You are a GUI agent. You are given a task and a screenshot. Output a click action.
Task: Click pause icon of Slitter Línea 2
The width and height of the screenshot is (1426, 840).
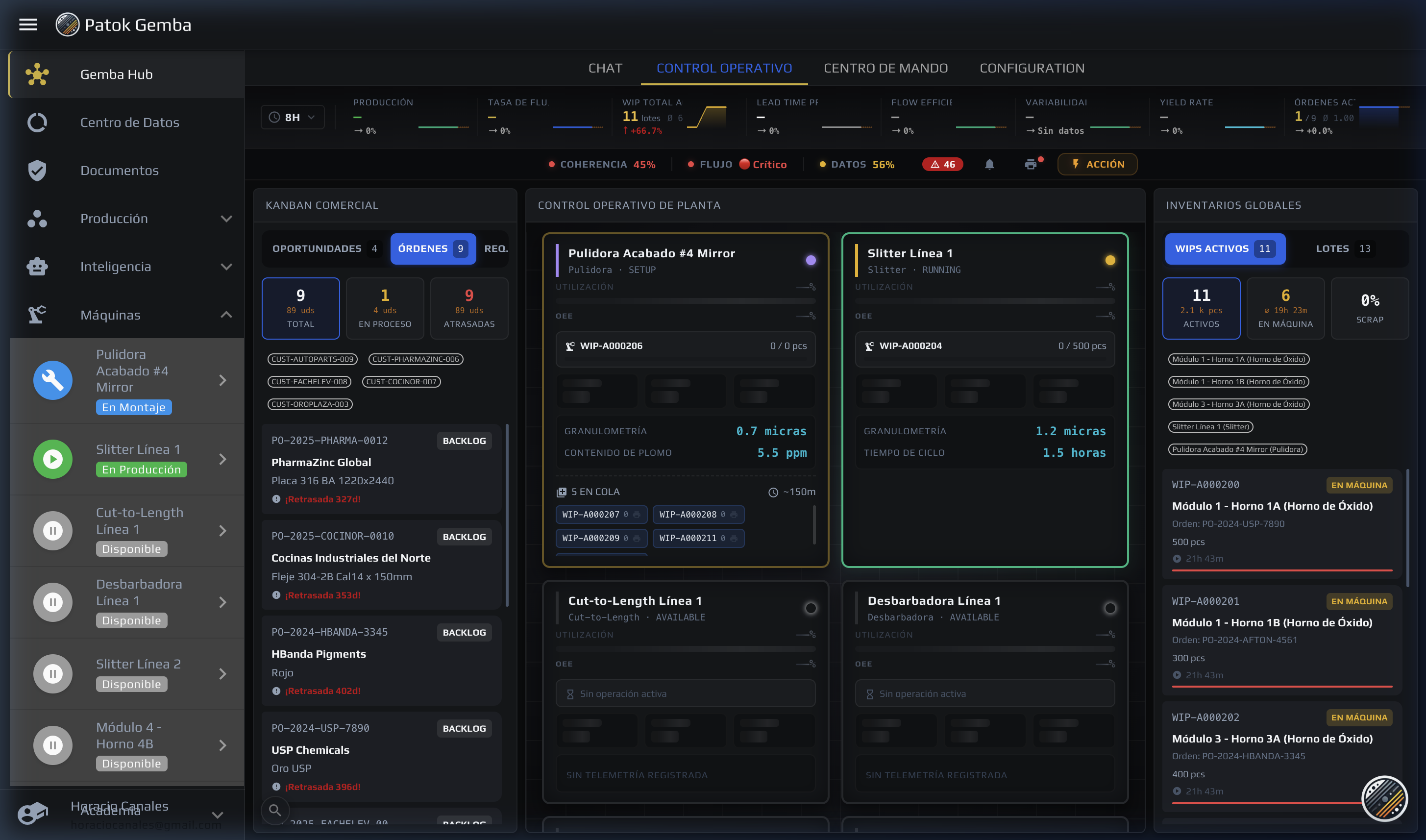coord(52,673)
